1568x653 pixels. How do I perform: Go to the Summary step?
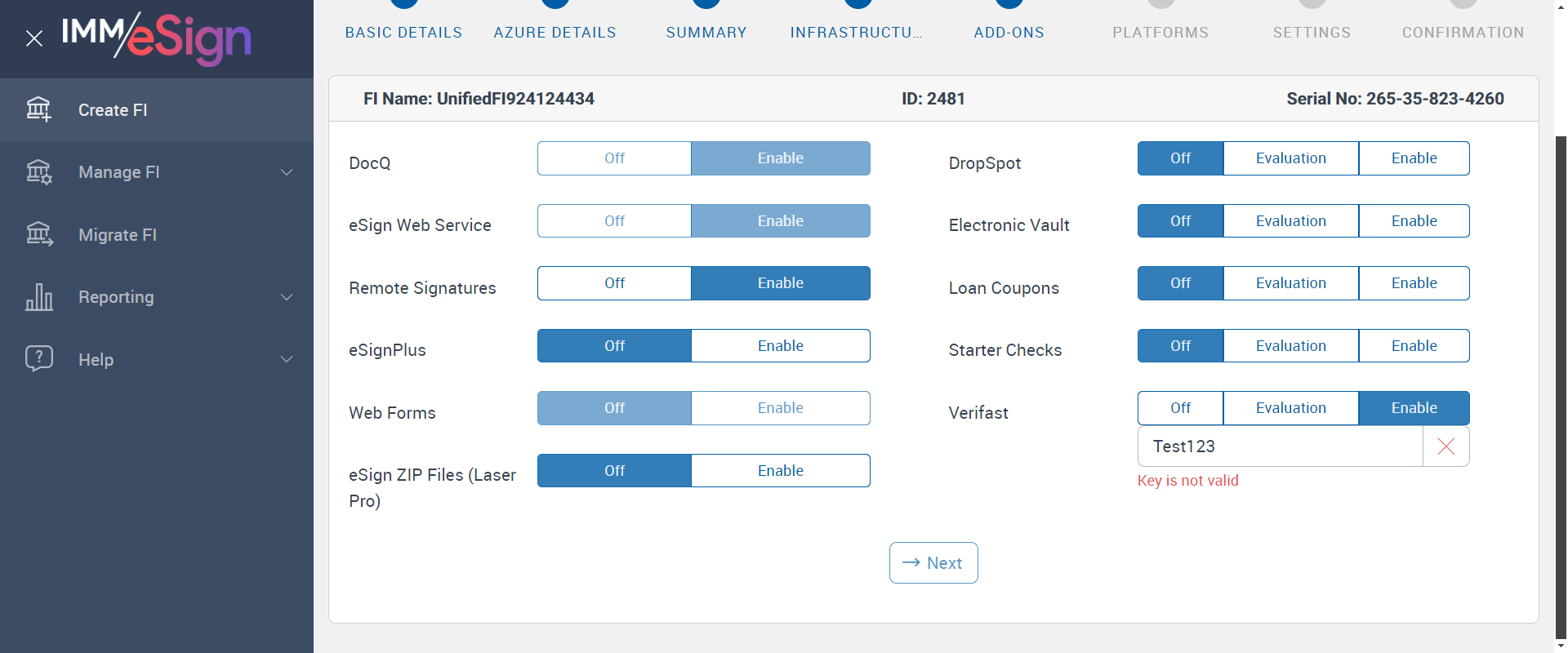[x=706, y=33]
